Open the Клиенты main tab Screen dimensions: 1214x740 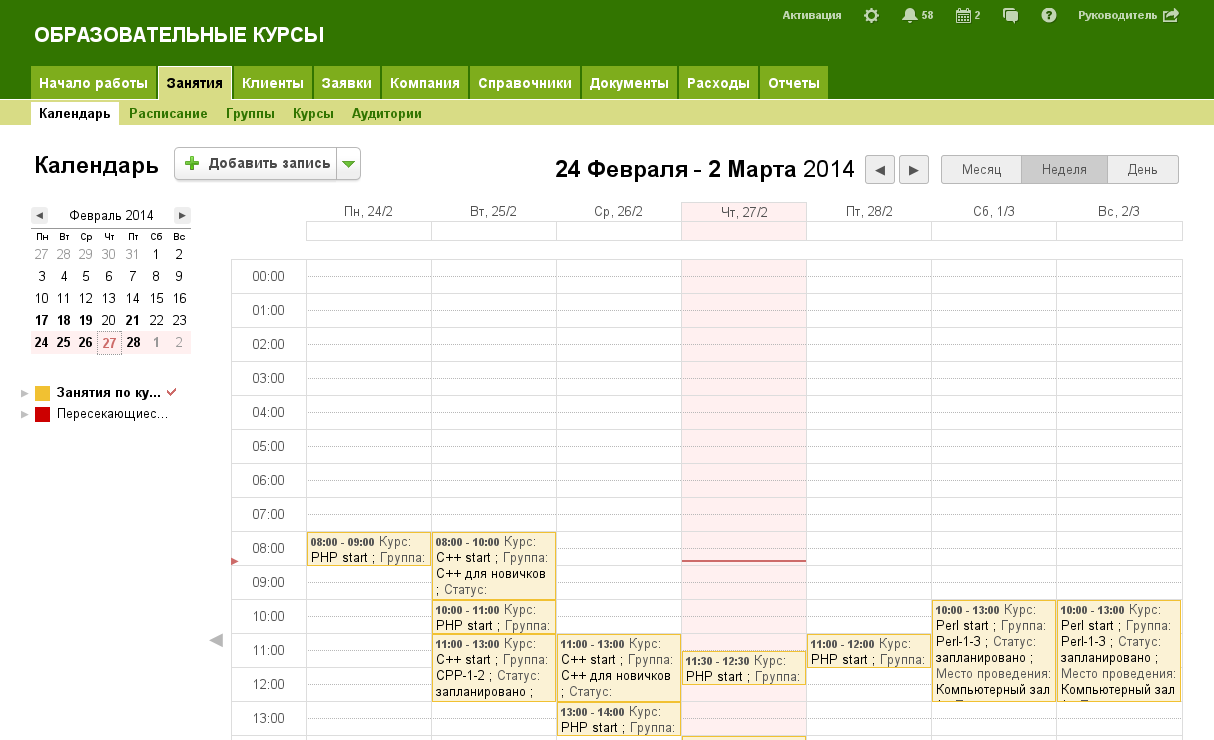point(273,83)
